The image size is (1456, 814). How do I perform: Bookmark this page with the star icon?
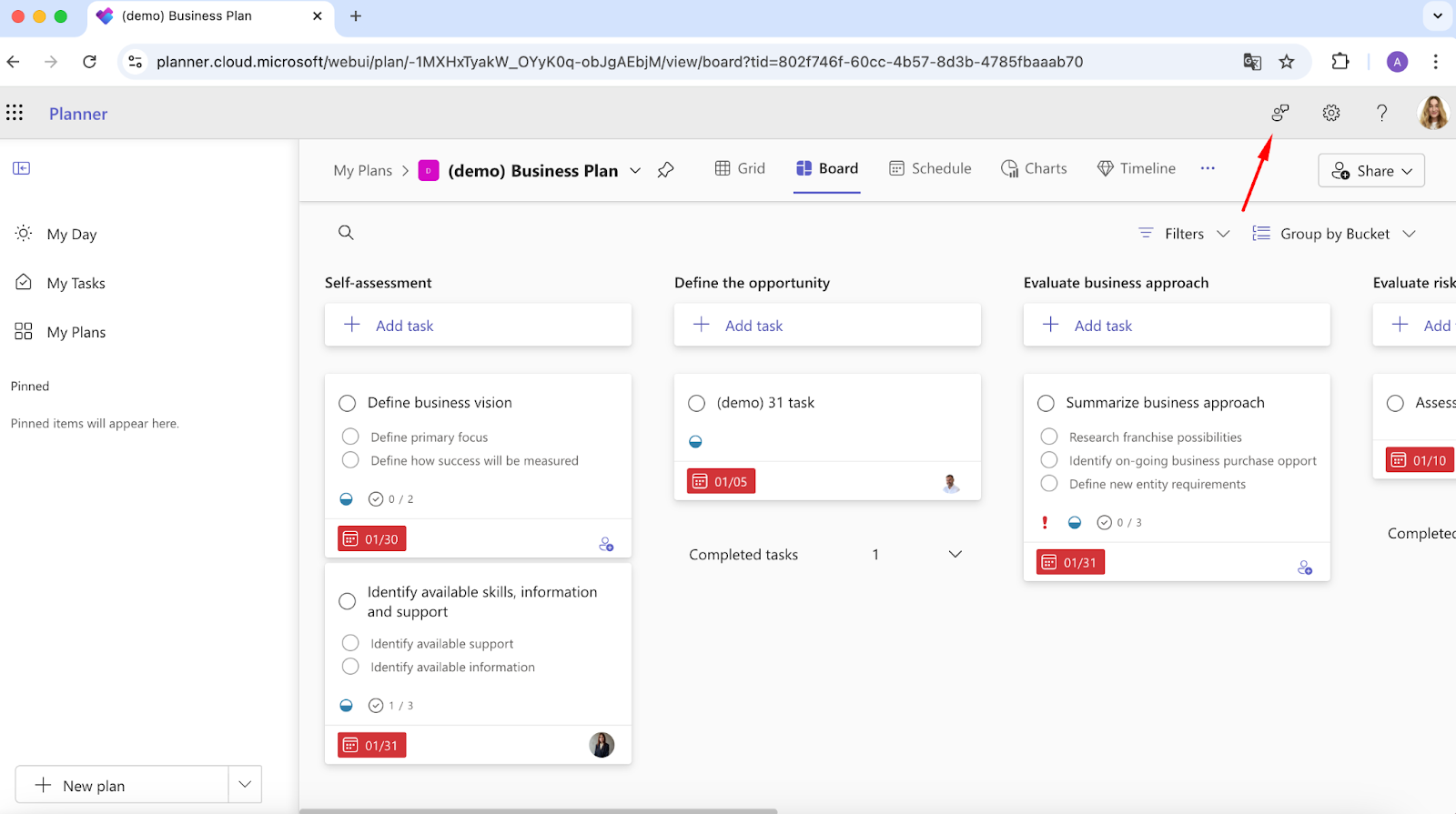[x=1287, y=62]
